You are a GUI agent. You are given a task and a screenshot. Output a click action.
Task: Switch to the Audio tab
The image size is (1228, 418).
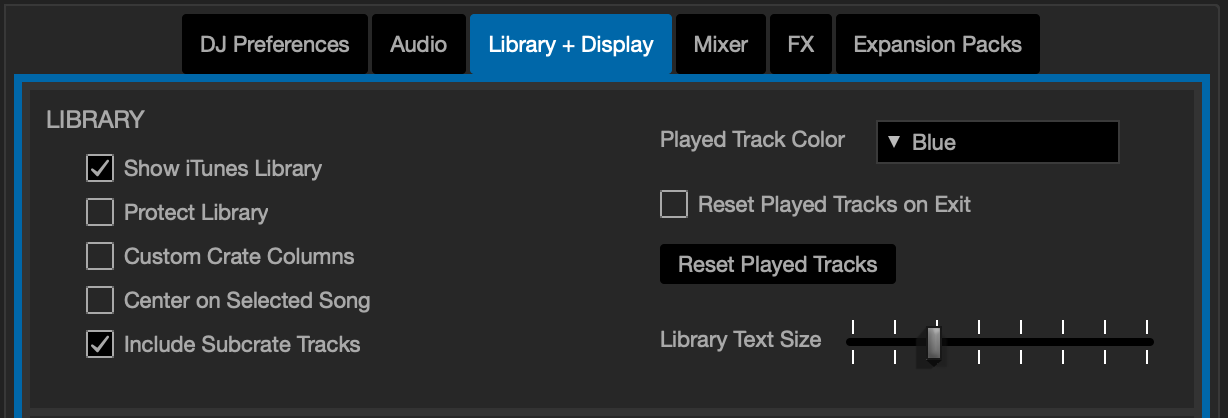coord(418,44)
